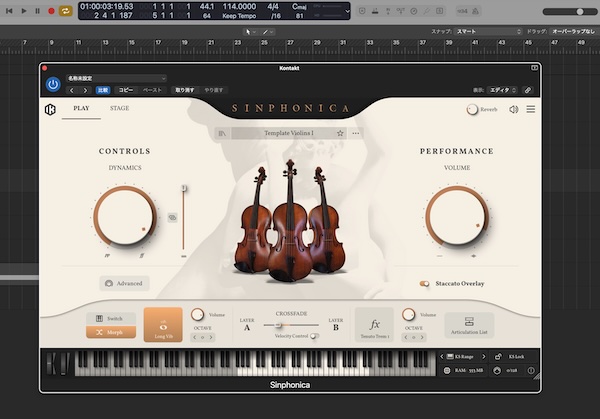This screenshot has width=600, height=419.
Task: Open the info icon in keyboard panel
Action: 531,370
